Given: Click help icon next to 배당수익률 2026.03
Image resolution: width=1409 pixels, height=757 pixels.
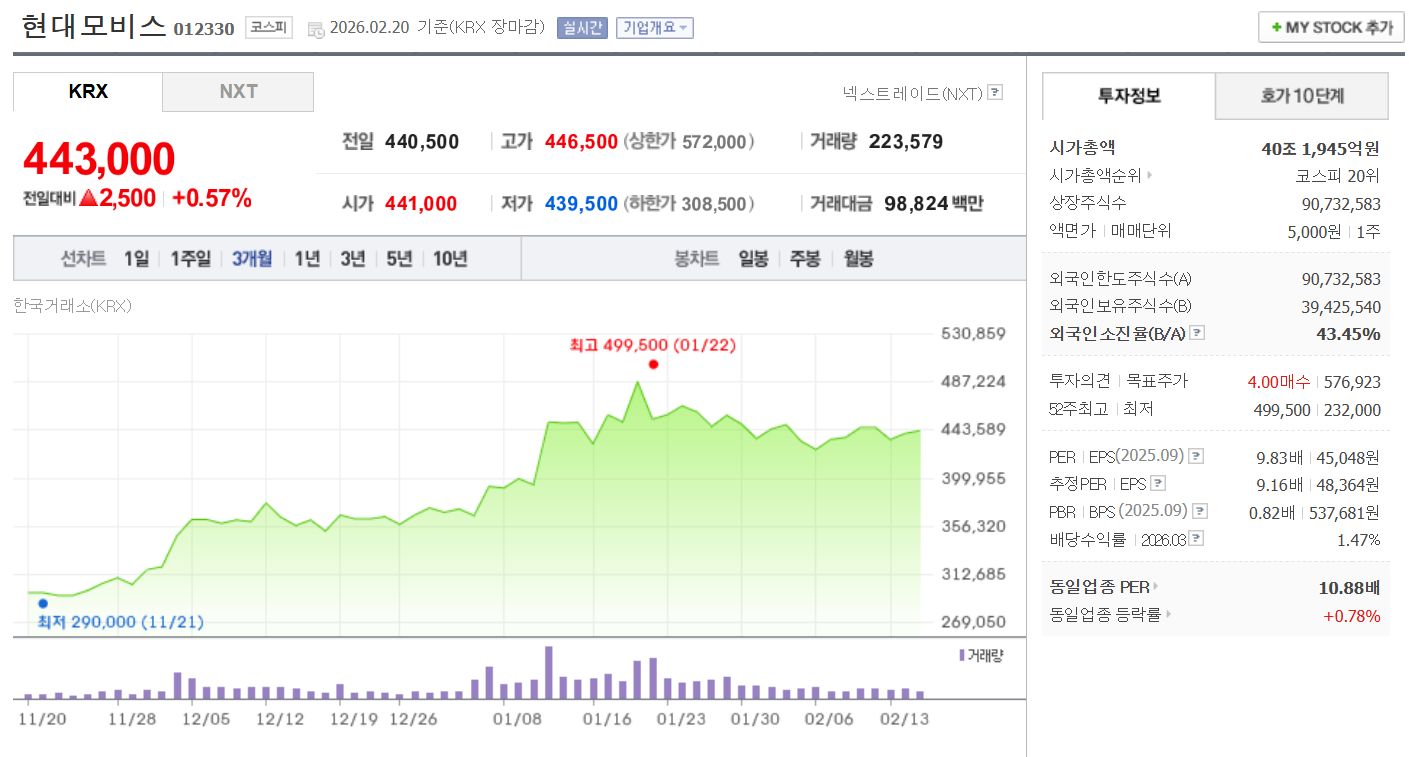Looking at the screenshot, I should click(x=1196, y=539).
